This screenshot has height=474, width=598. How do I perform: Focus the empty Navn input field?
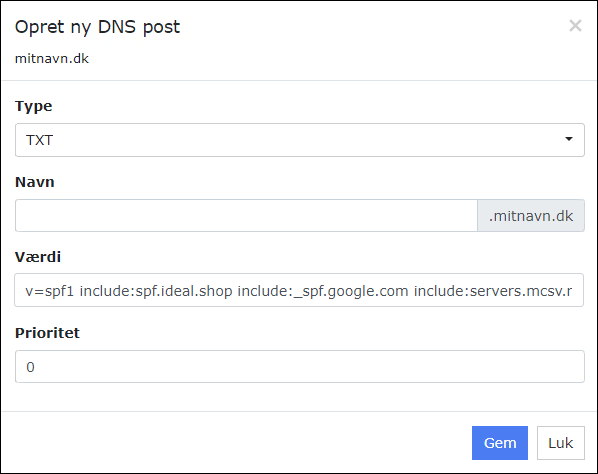pyautogui.click(x=246, y=215)
